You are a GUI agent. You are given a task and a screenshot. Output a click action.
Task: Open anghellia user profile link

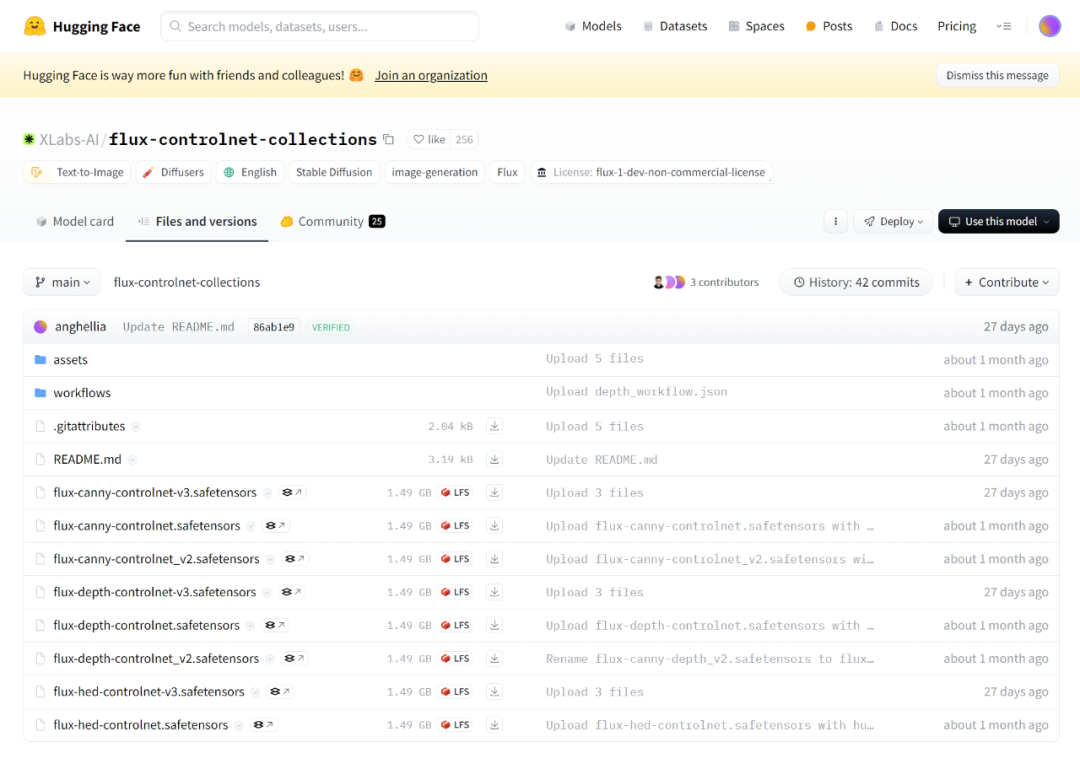[x=81, y=327]
